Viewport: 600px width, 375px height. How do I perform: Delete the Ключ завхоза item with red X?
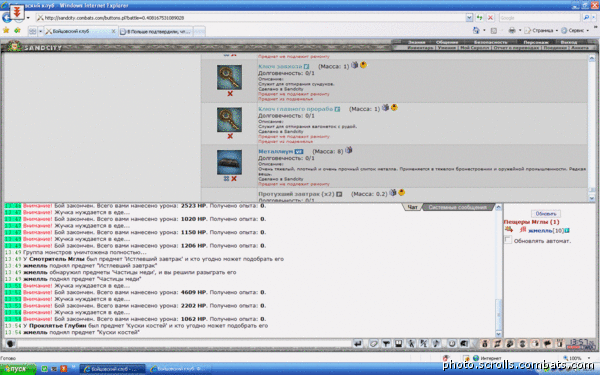pyautogui.click(x=230, y=94)
